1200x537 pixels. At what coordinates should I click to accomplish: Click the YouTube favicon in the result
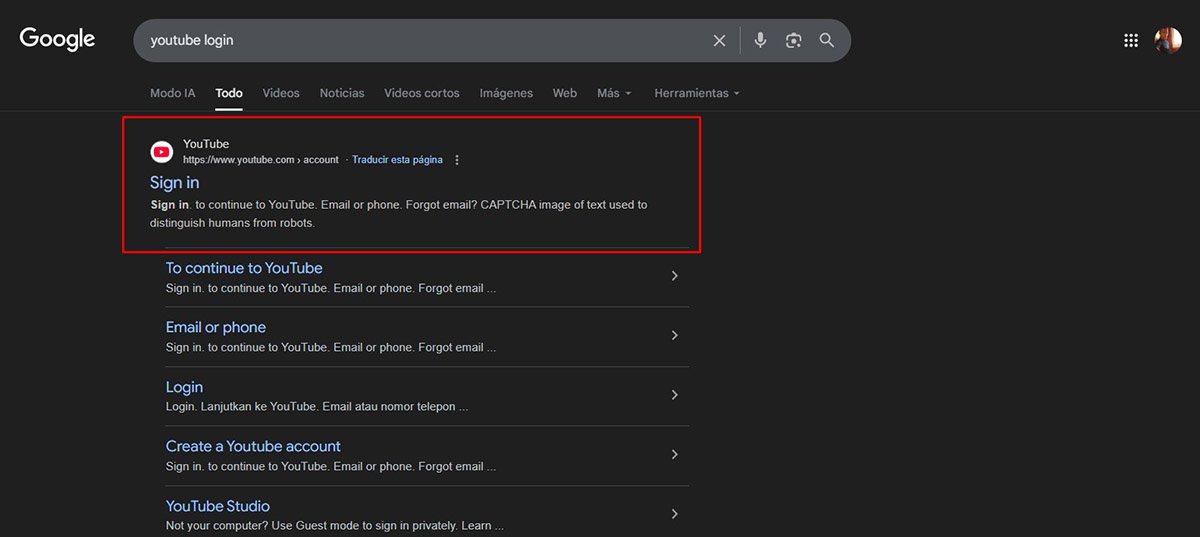pyautogui.click(x=161, y=151)
